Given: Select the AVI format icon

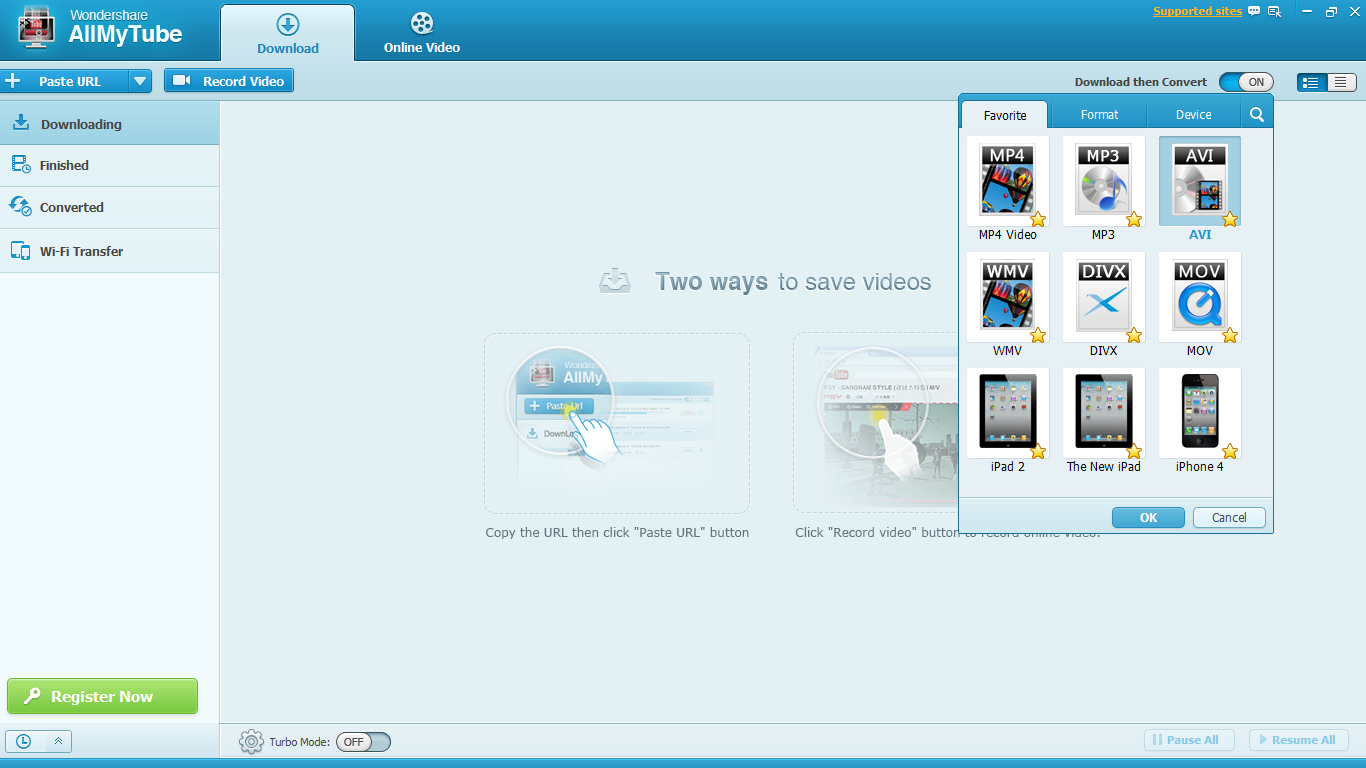Looking at the screenshot, I should [1200, 181].
